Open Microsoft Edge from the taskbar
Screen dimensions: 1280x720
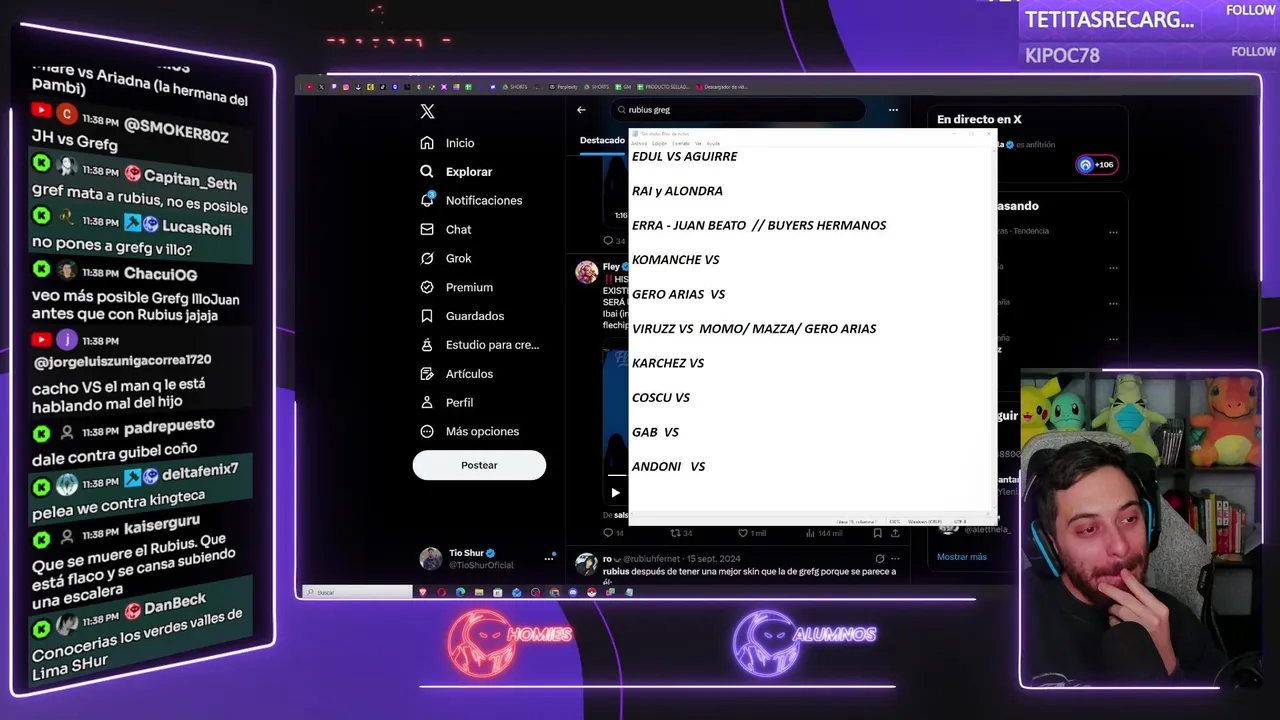(460, 593)
